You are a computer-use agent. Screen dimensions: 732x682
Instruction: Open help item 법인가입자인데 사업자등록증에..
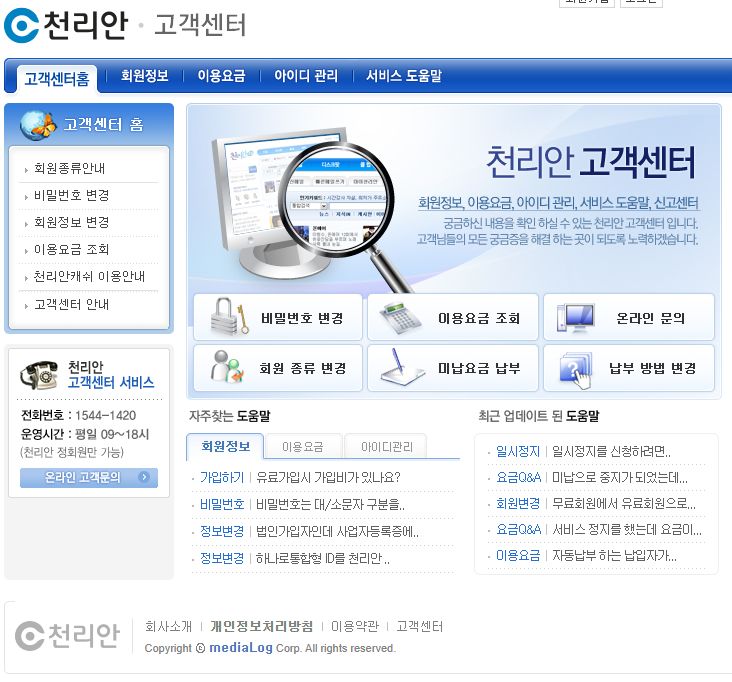coord(337,531)
